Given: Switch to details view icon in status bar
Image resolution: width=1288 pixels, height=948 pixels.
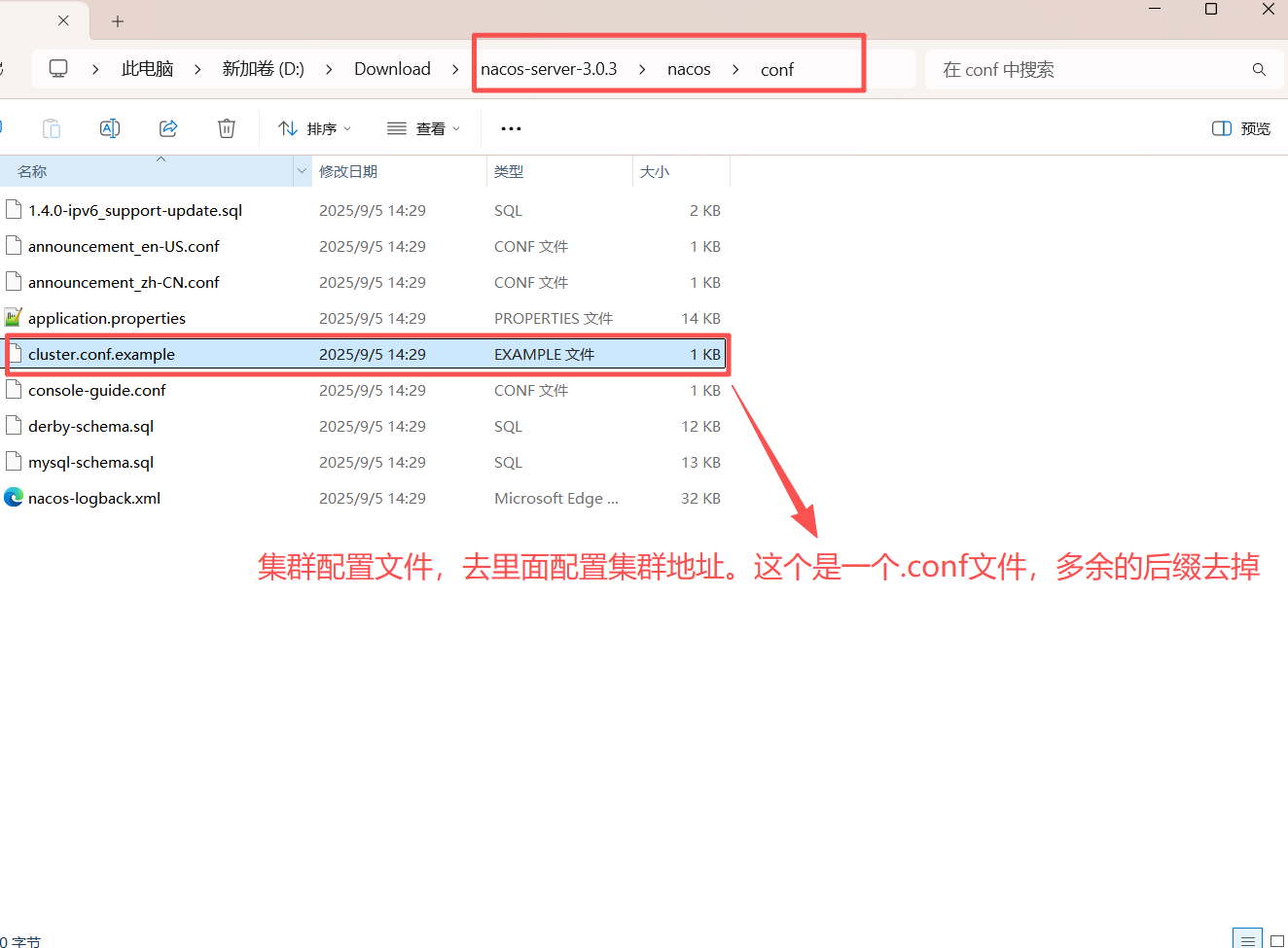Looking at the screenshot, I should (x=1247, y=940).
